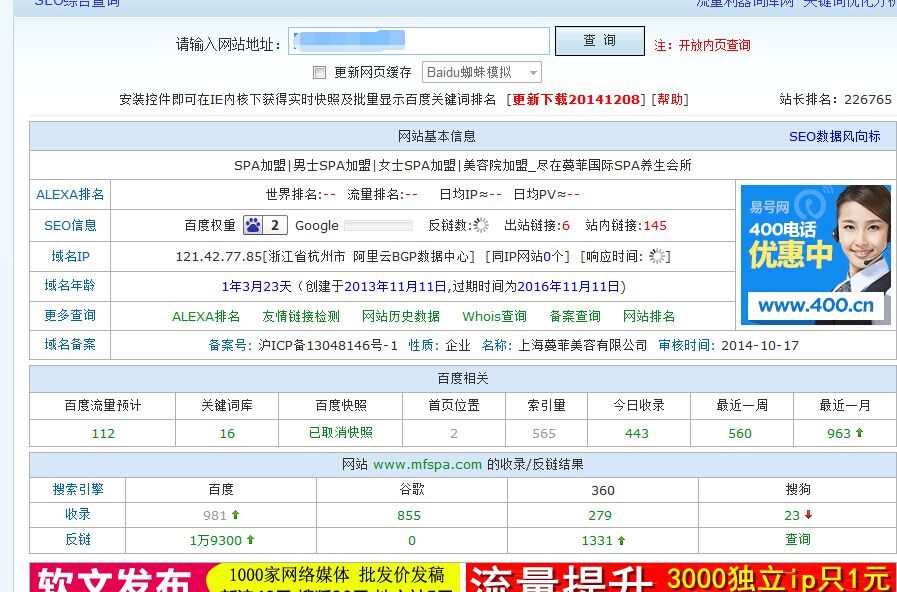Open the 更新下载20141208 link
897x592 pixels.
[x=575, y=100]
